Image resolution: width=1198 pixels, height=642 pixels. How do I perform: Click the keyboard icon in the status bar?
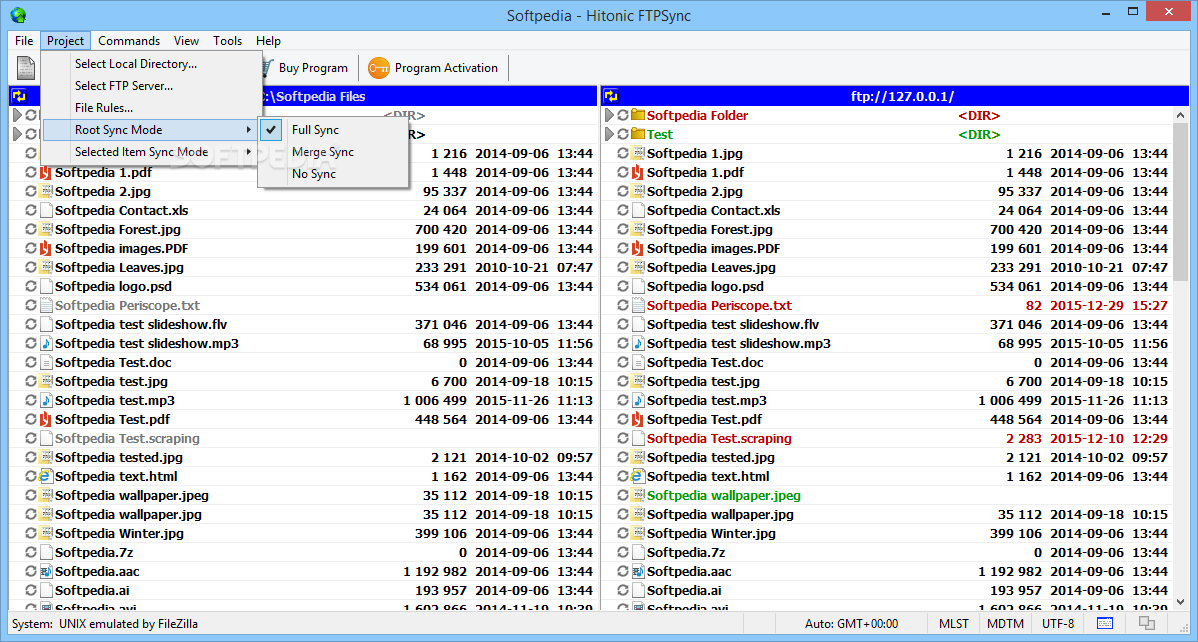coord(1105,624)
